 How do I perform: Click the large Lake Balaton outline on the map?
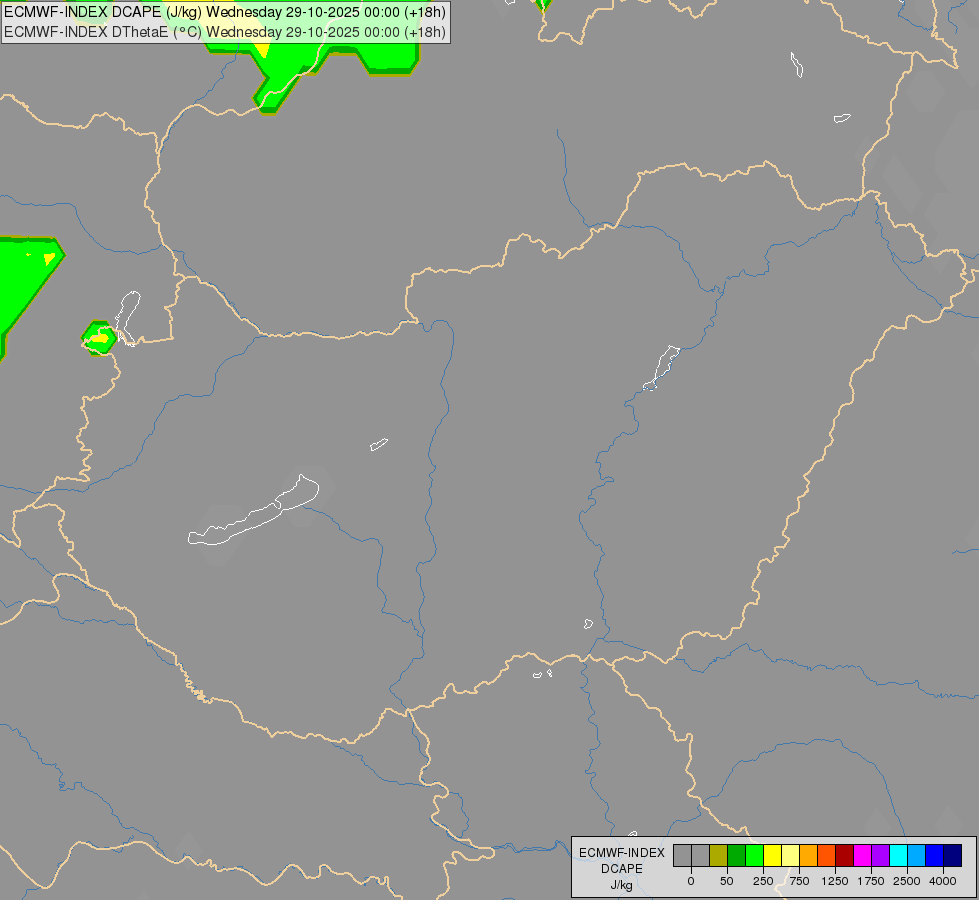coord(253,512)
